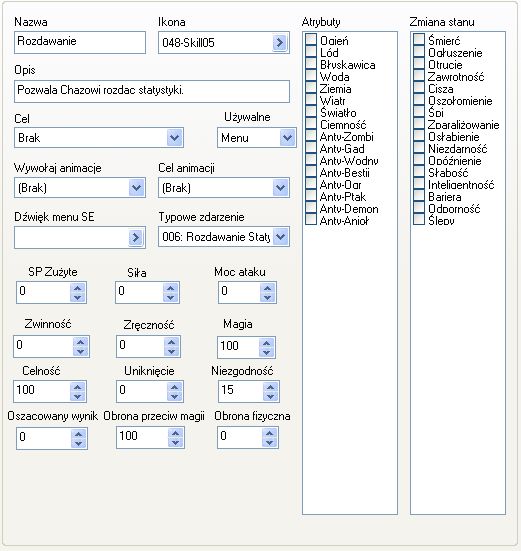Toggle the Opóźnienie state checkbox
The width and height of the screenshot is (521, 551).
pos(419,159)
